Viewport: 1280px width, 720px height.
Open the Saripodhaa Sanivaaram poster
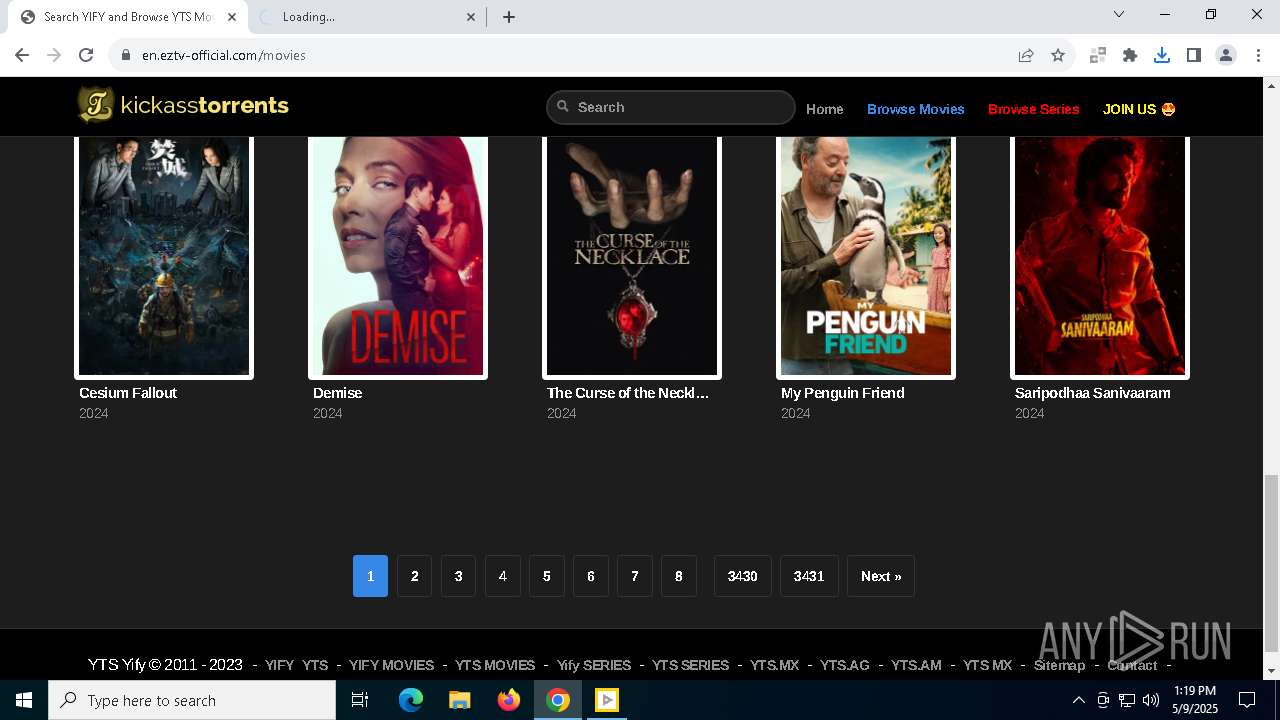(1100, 256)
